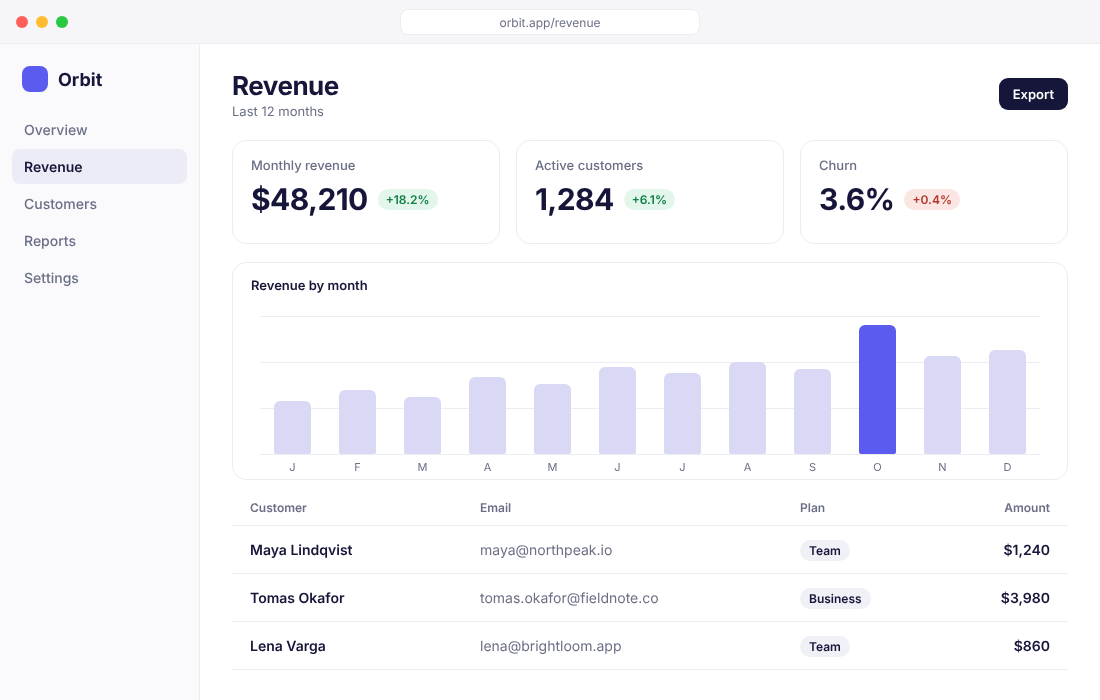The width and height of the screenshot is (1100, 700).
Task: Click the $48,210 monthly revenue value
Action: (309, 199)
